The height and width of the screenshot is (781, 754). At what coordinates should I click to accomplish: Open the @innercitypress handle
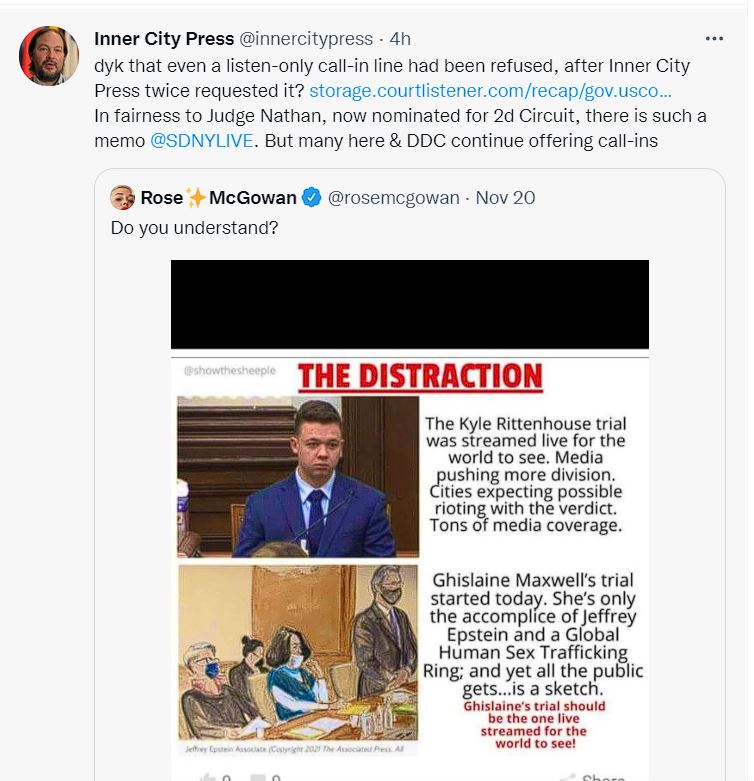[x=306, y=38]
